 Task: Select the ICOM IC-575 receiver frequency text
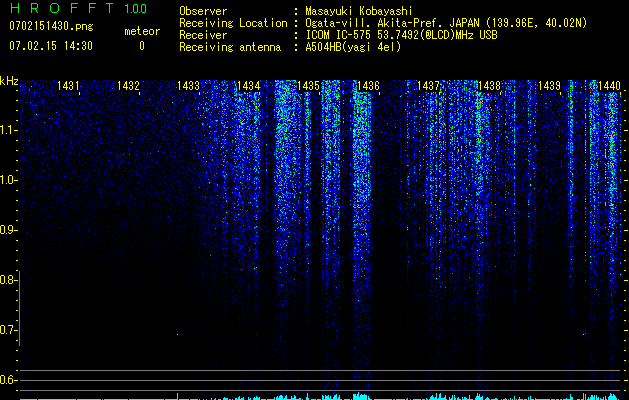pyautogui.click(x=401, y=35)
